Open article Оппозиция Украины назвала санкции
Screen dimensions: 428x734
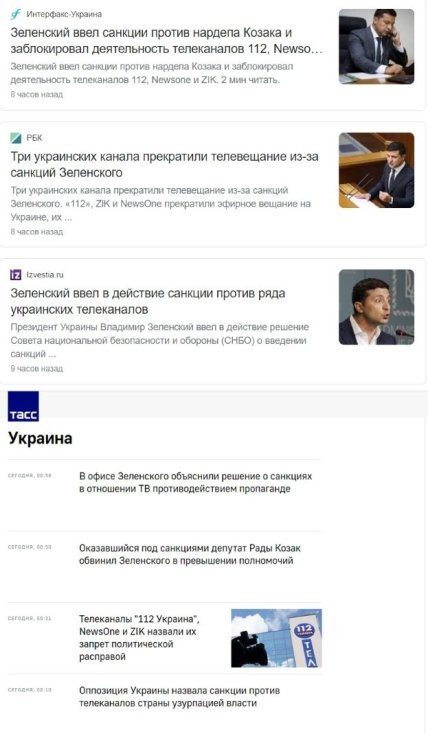coord(179,697)
